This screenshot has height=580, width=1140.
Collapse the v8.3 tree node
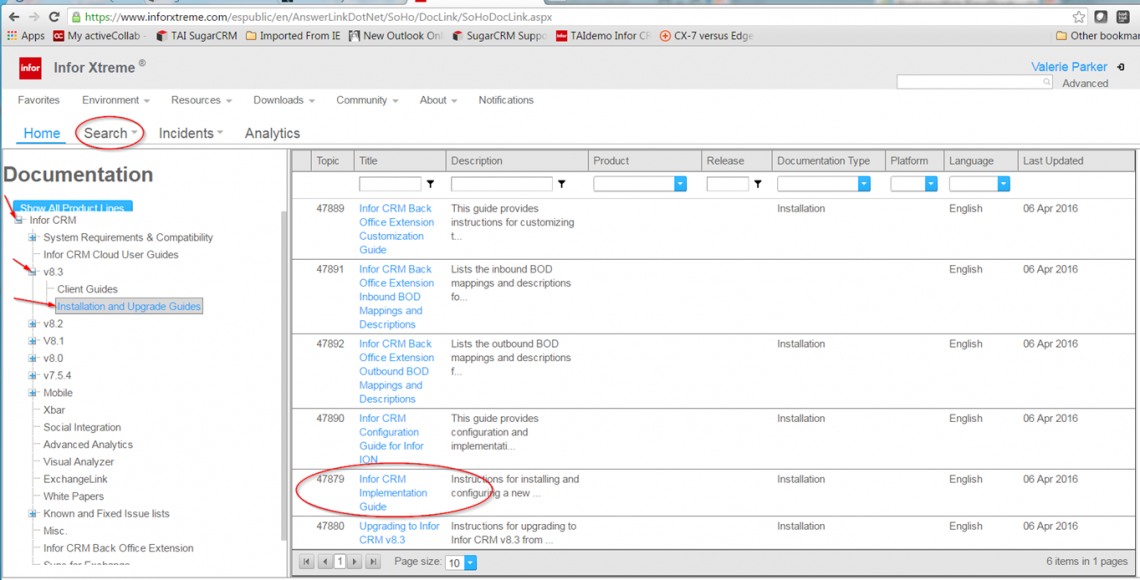pyautogui.click(x=33, y=272)
